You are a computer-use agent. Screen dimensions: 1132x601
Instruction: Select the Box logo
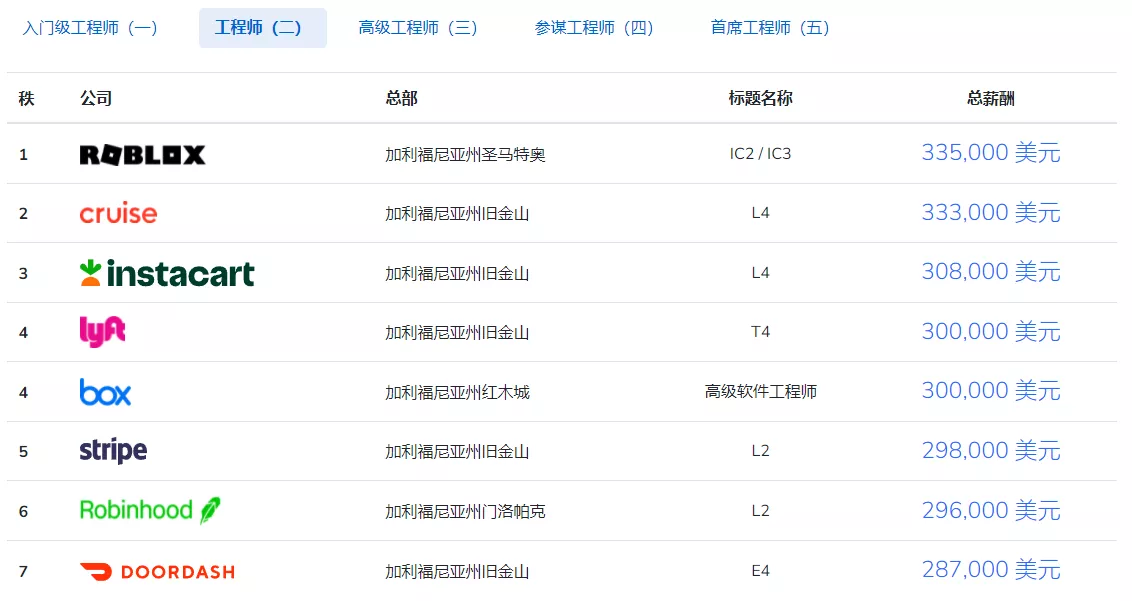pos(105,392)
